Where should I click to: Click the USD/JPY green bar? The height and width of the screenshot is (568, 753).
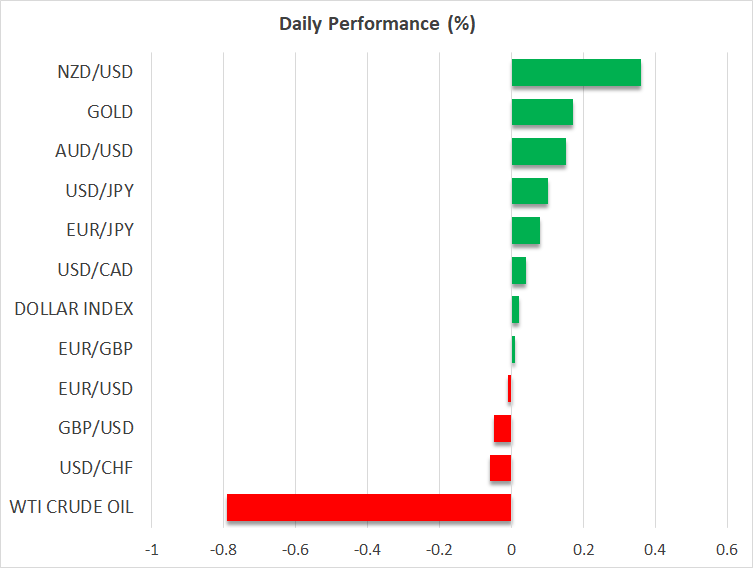tap(529, 191)
